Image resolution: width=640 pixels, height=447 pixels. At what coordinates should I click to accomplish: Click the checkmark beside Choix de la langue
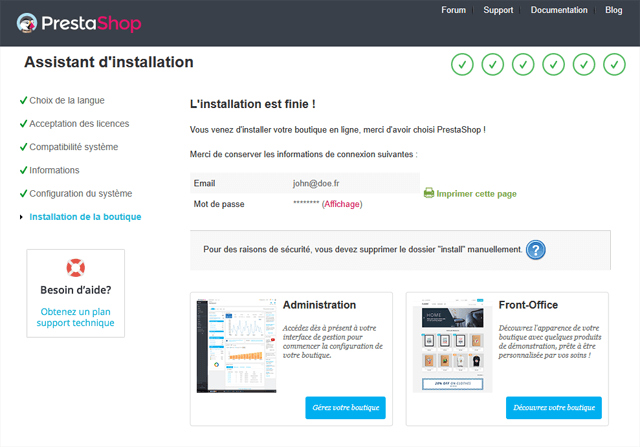tap(23, 100)
